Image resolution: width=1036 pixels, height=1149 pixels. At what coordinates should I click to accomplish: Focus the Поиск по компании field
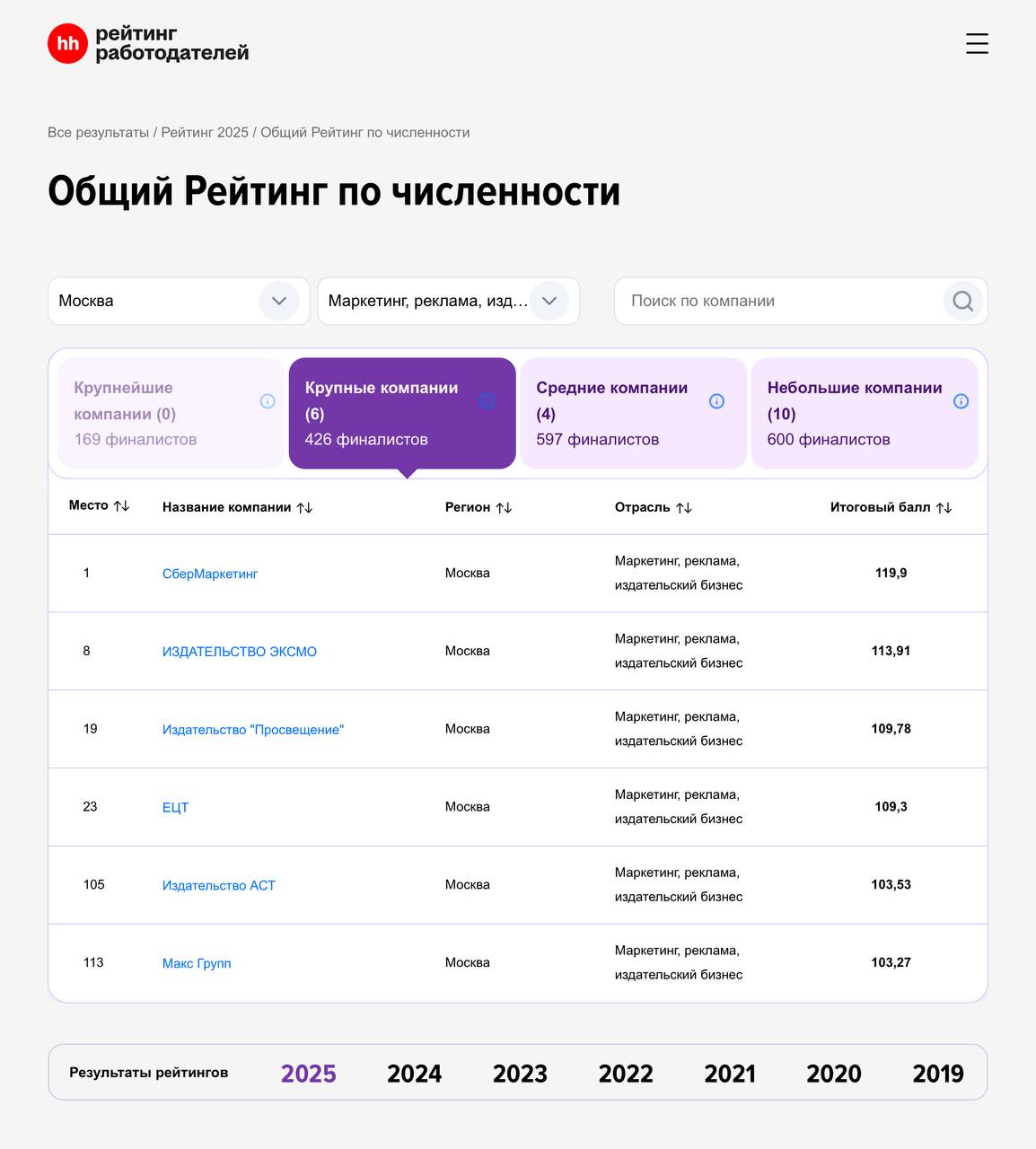pos(777,301)
